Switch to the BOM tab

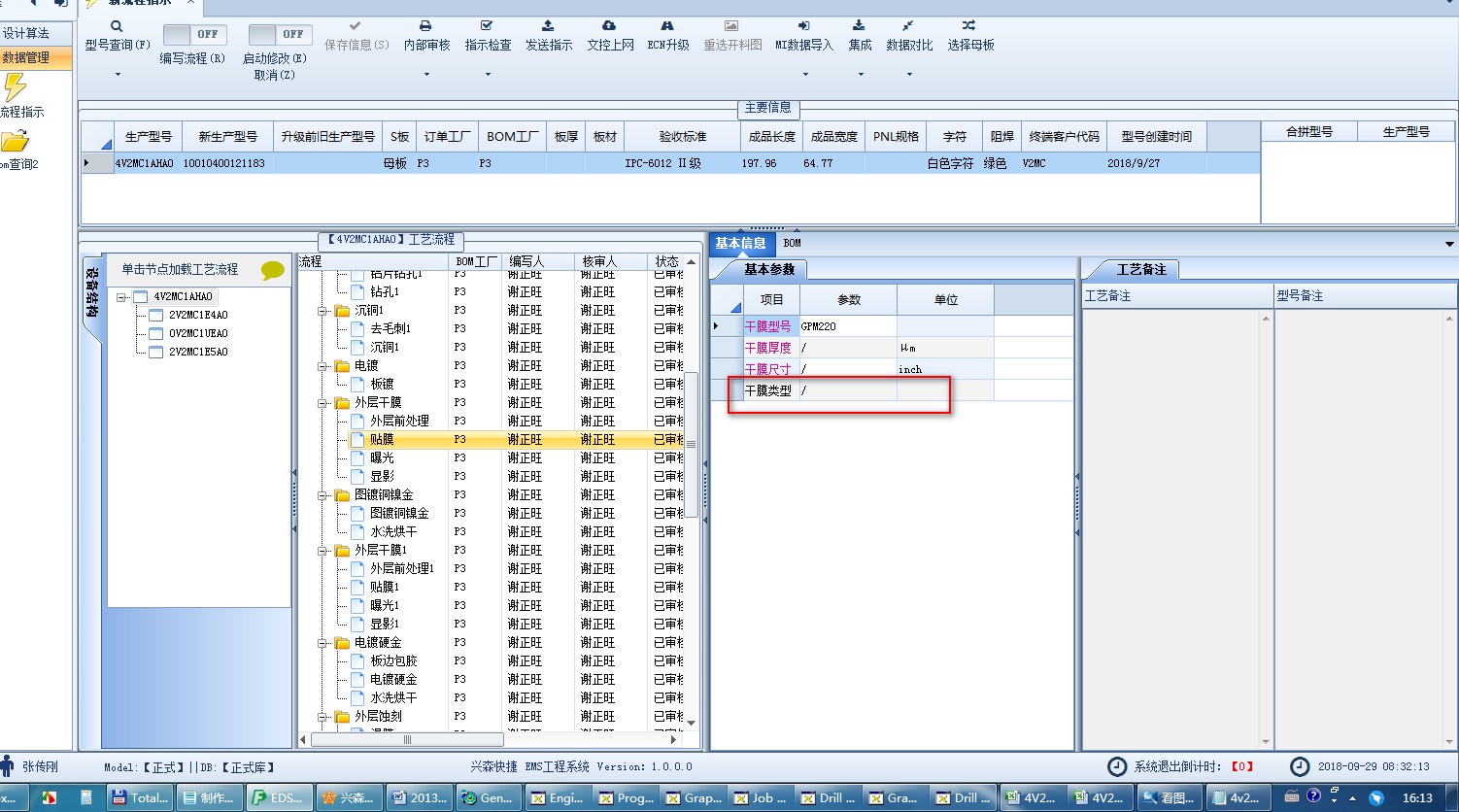tap(792, 243)
